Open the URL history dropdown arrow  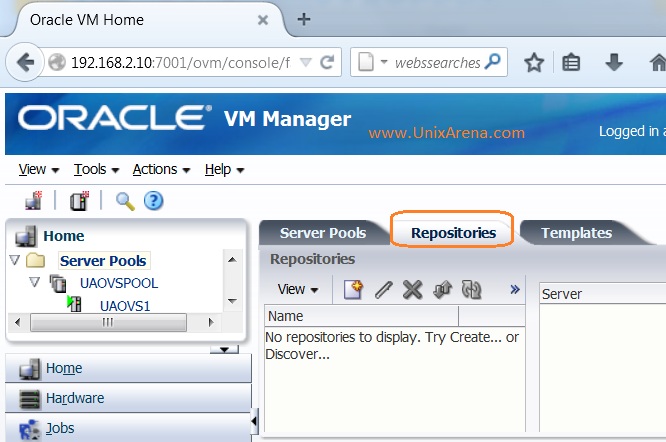coord(306,62)
